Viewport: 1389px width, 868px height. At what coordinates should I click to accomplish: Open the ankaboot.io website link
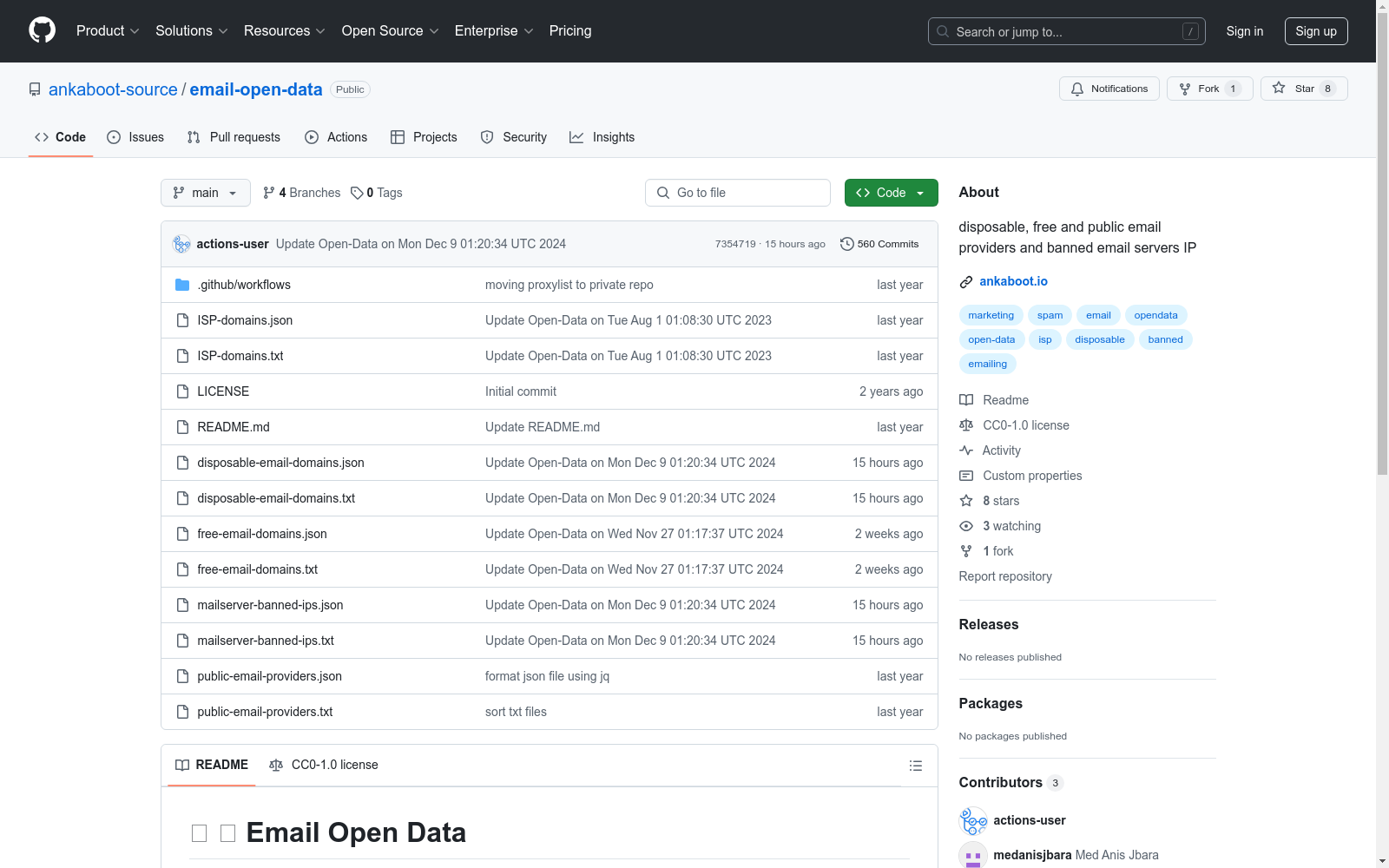(1013, 281)
